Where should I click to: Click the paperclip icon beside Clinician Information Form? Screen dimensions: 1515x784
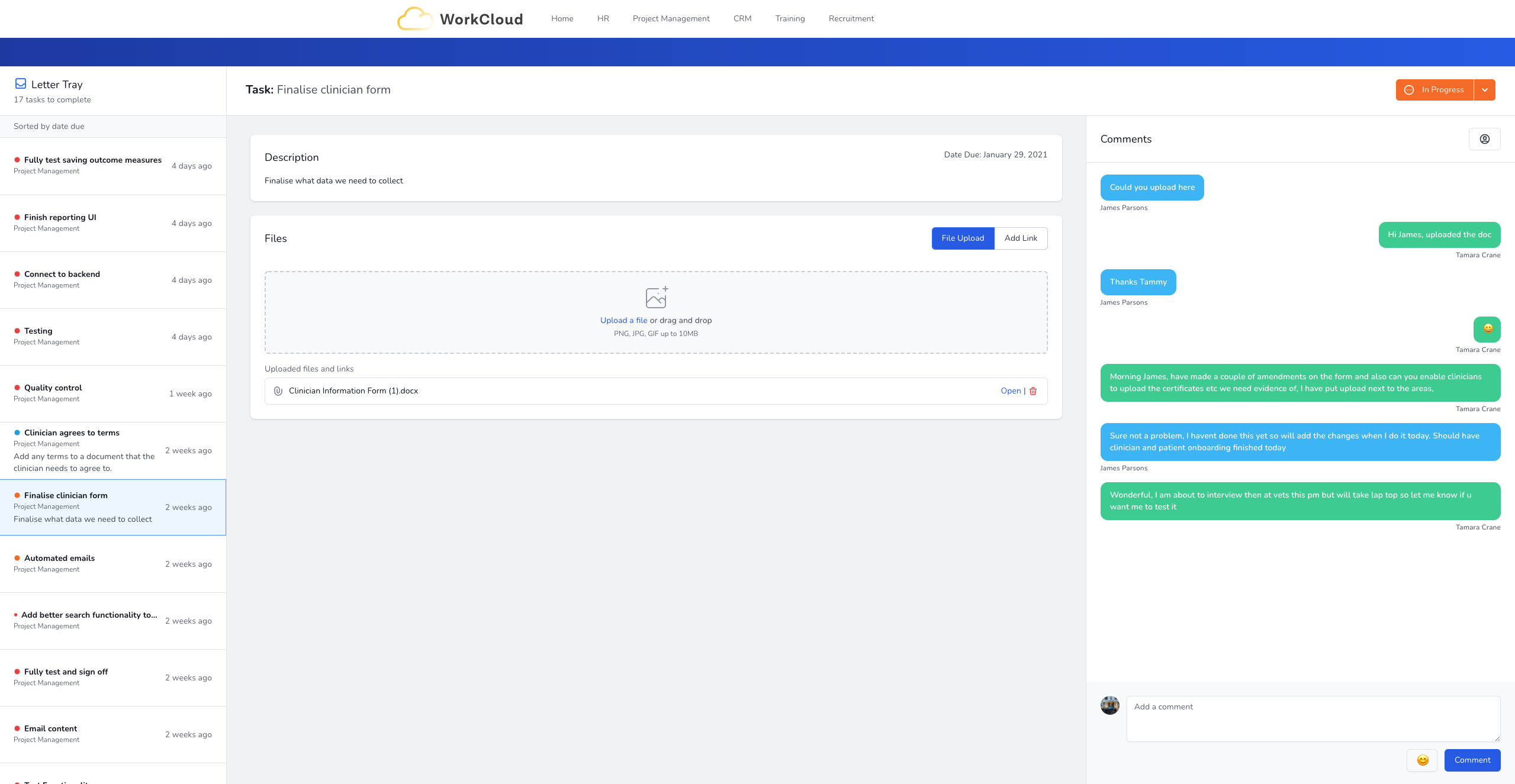[278, 391]
